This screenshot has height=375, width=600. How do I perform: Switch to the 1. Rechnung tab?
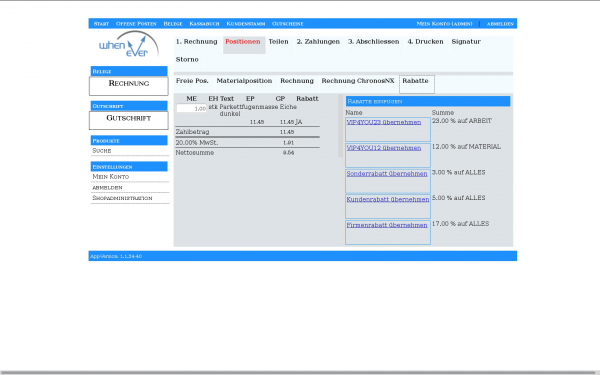(x=197, y=42)
